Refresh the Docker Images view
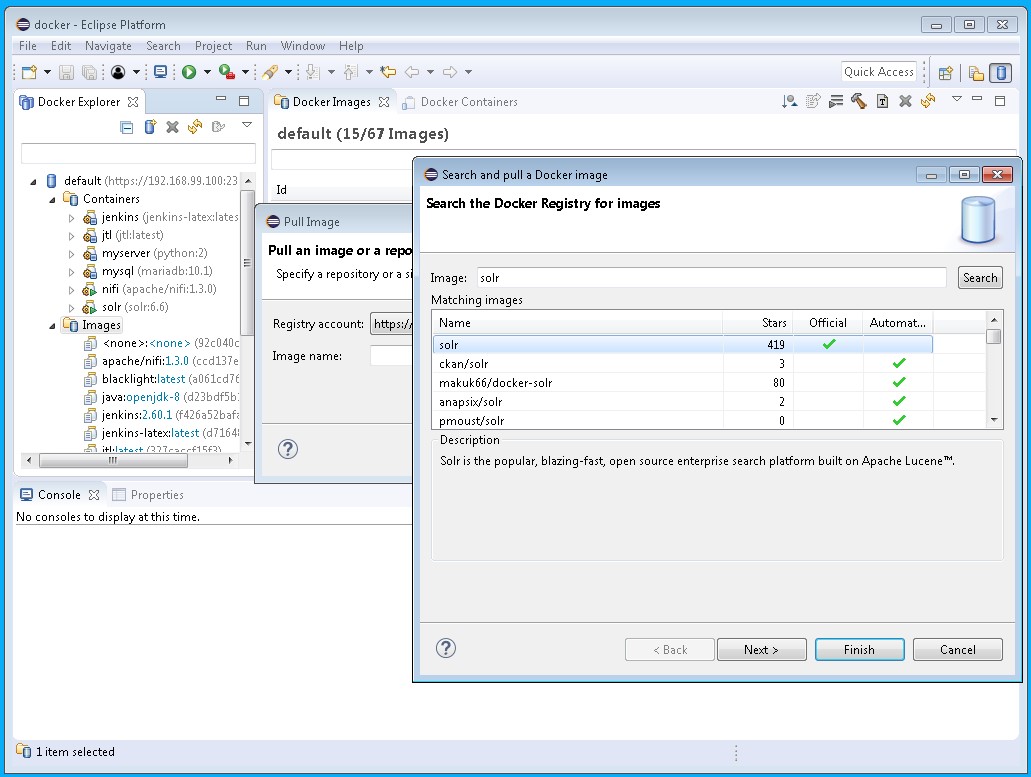Image resolution: width=1031 pixels, height=777 pixels. 928,101
